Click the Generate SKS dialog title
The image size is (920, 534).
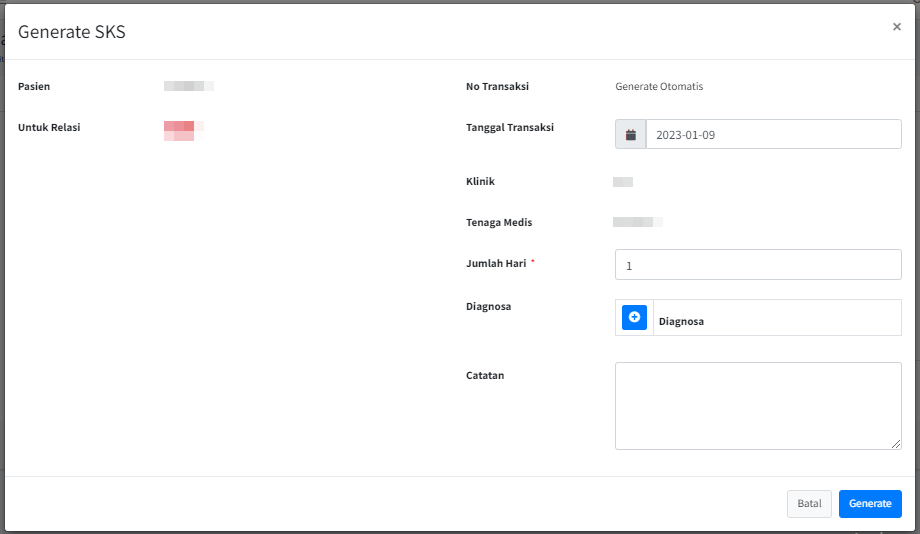(72, 32)
